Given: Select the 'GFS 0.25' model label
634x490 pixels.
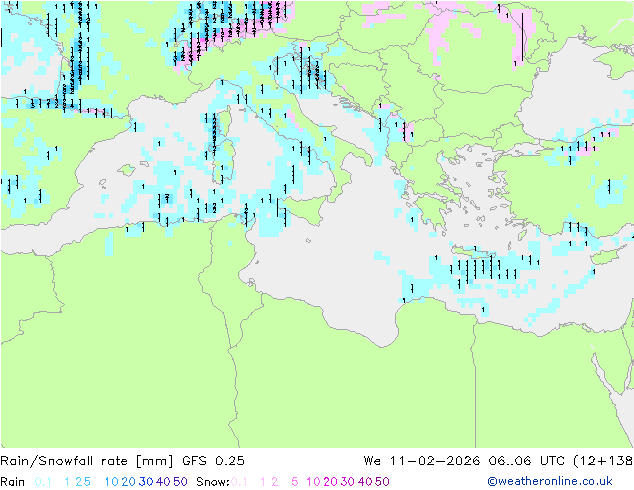Looking at the screenshot, I should click(x=213, y=461).
